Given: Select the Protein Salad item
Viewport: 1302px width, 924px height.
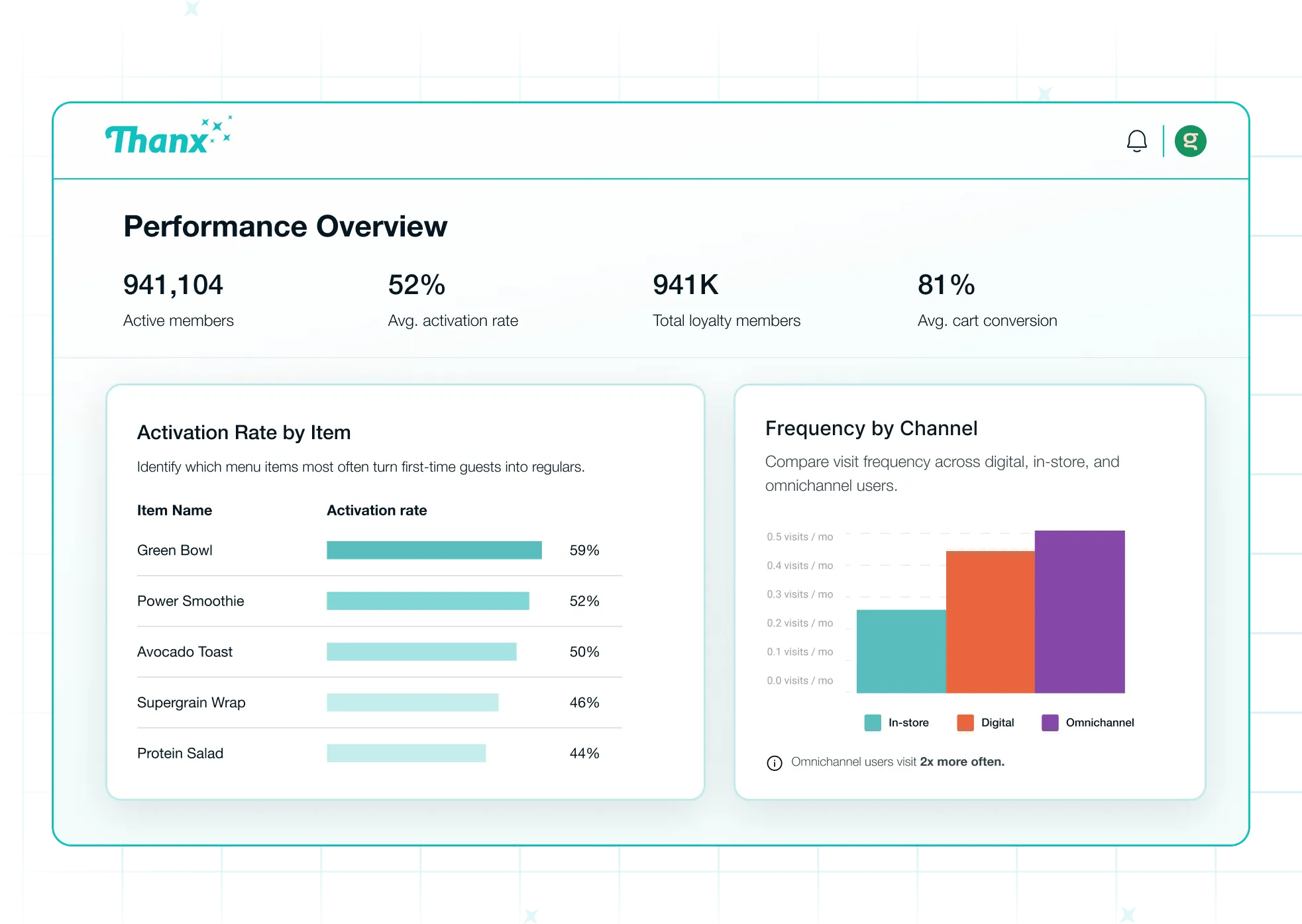Looking at the screenshot, I should pyautogui.click(x=180, y=753).
